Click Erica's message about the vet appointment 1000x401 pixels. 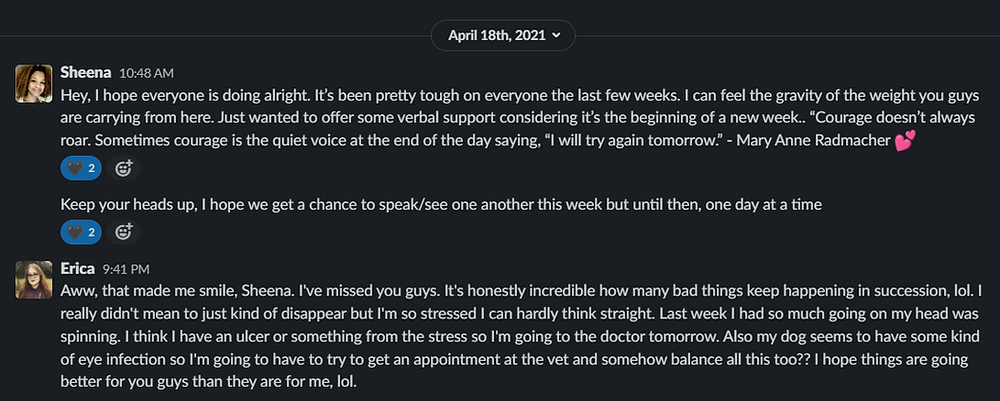pos(515,337)
